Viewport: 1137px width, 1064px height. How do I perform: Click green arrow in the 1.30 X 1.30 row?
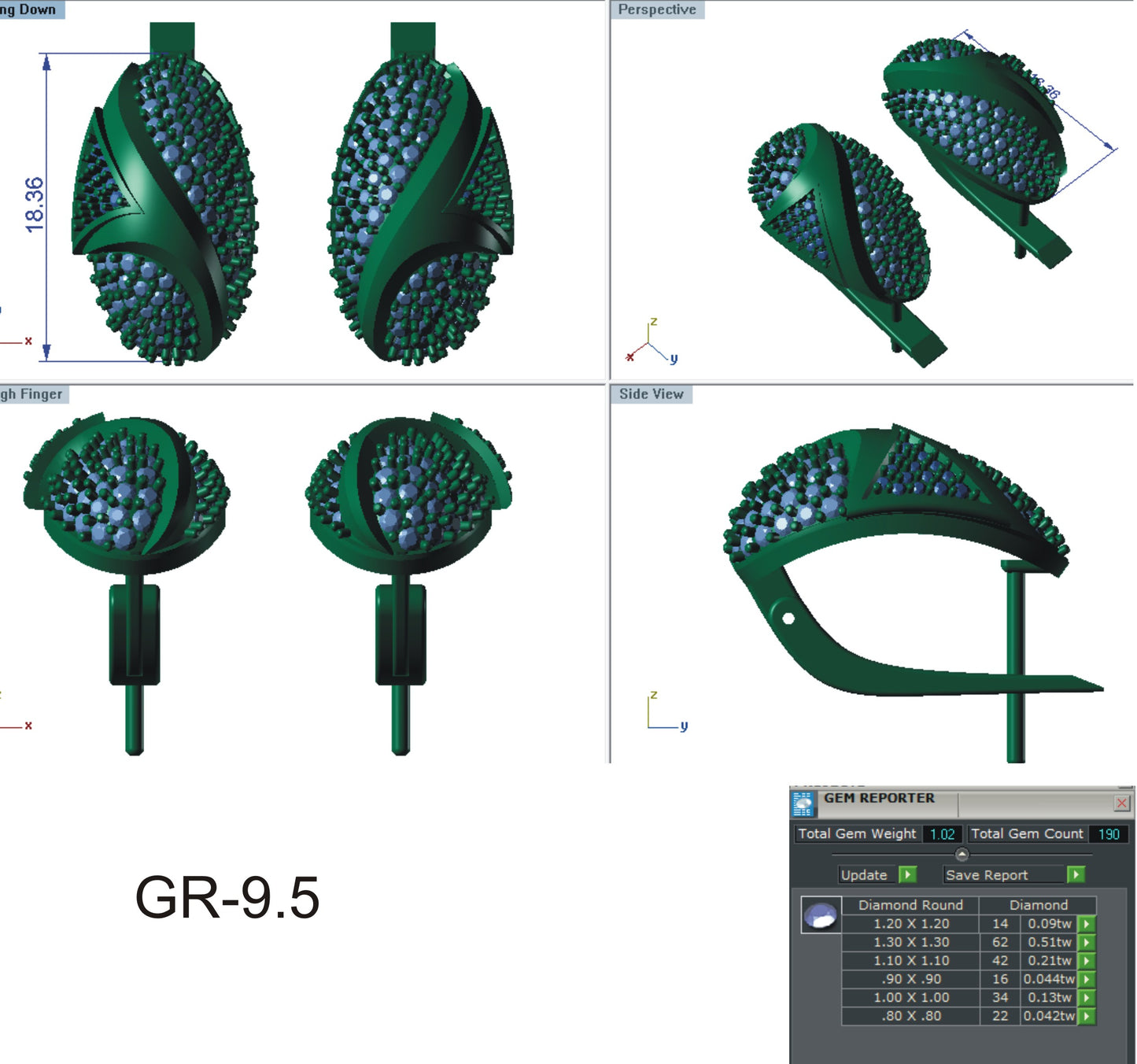(x=1086, y=942)
